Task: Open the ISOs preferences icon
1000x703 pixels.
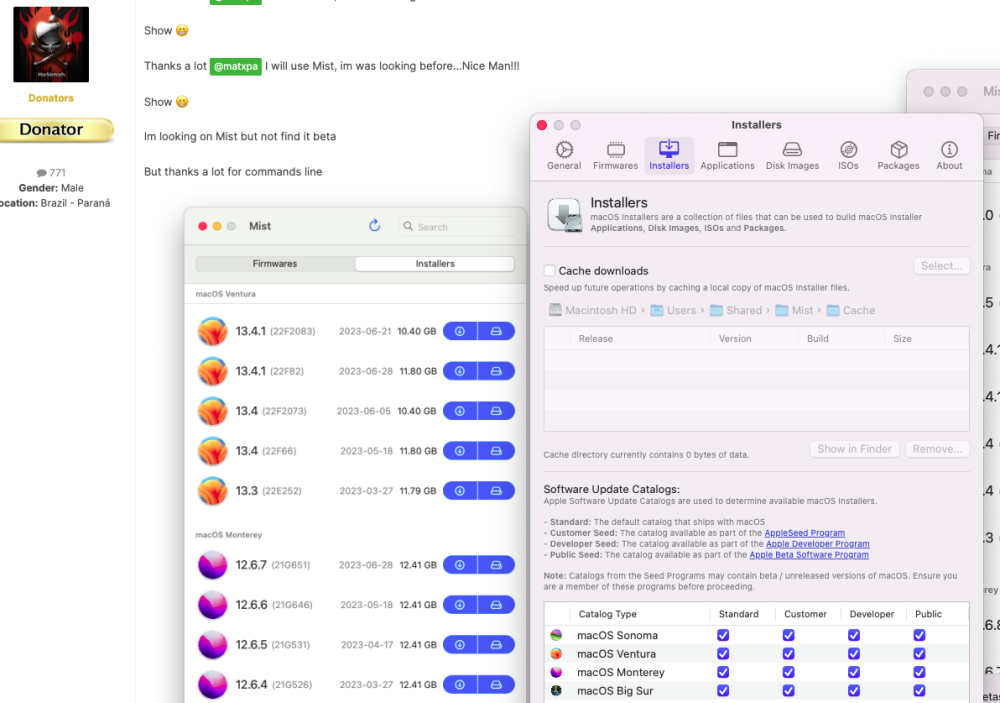Action: click(848, 156)
